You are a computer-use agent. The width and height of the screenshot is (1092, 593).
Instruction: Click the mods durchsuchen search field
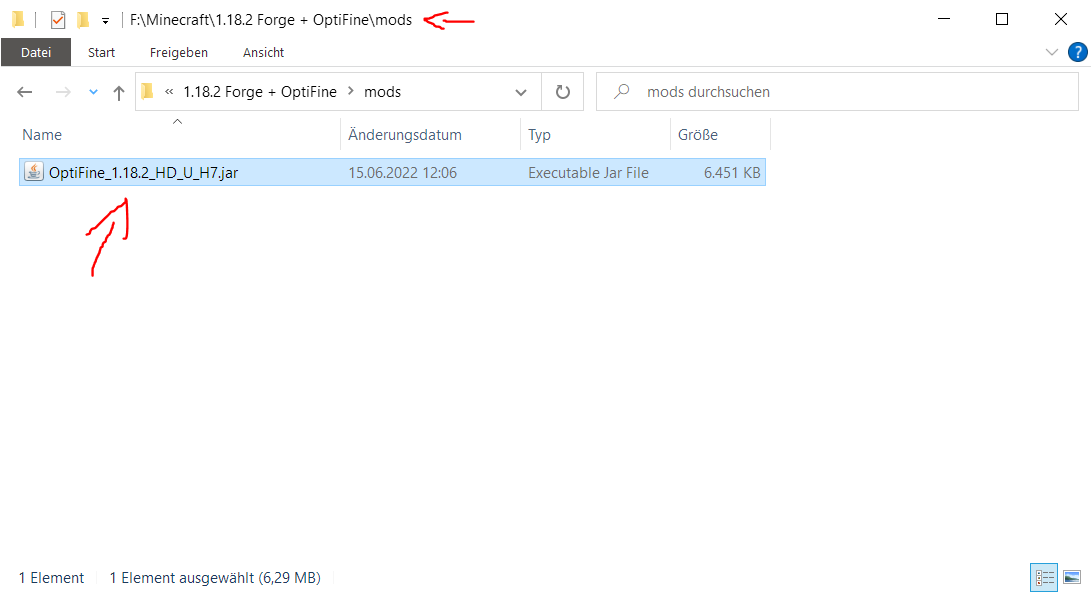pos(837,92)
